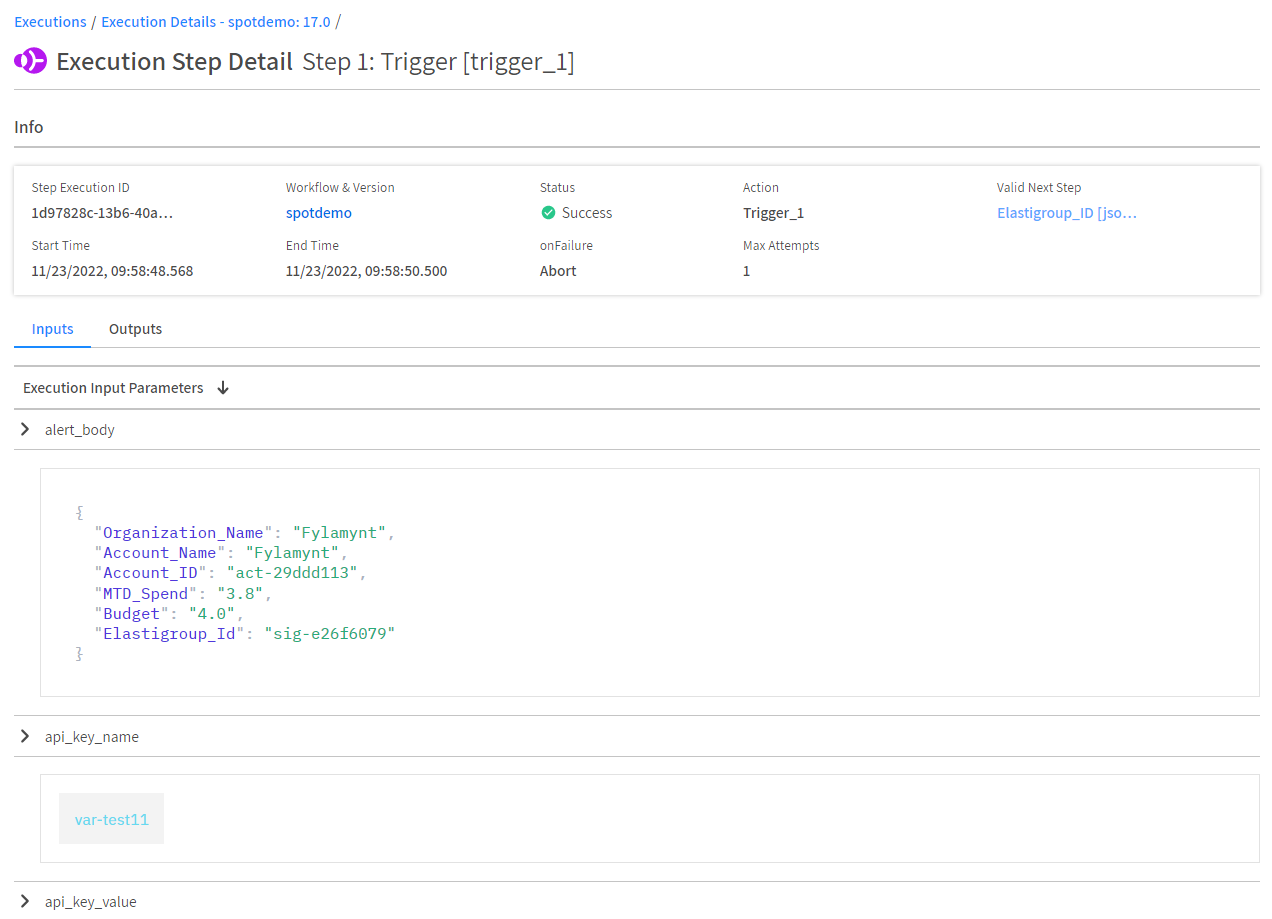The width and height of the screenshot is (1272, 919).
Task: Switch to the Outputs tab
Action: tap(135, 329)
